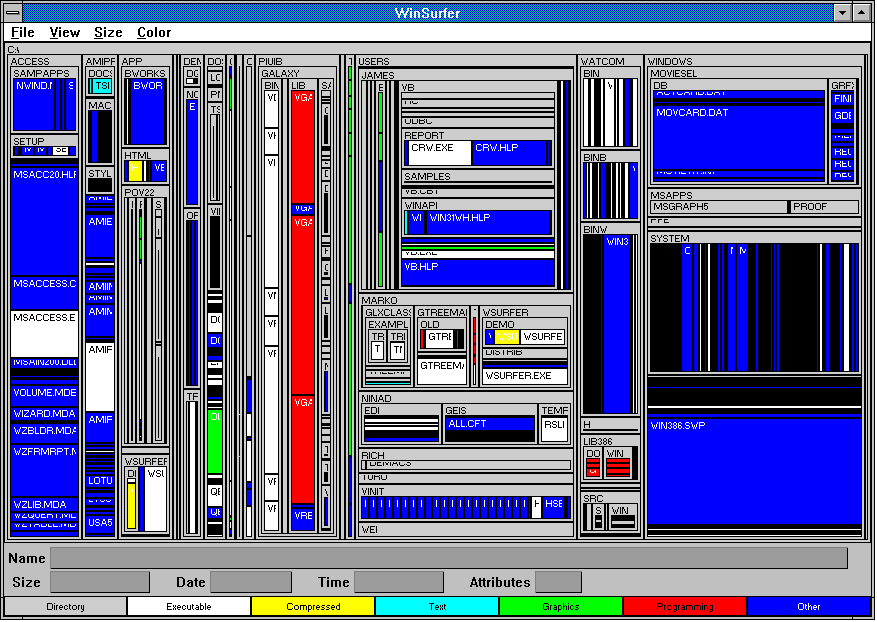The image size is (877, 622).
Task: Click the MOVIESEL directory header
Action: [x=673, y=73]
